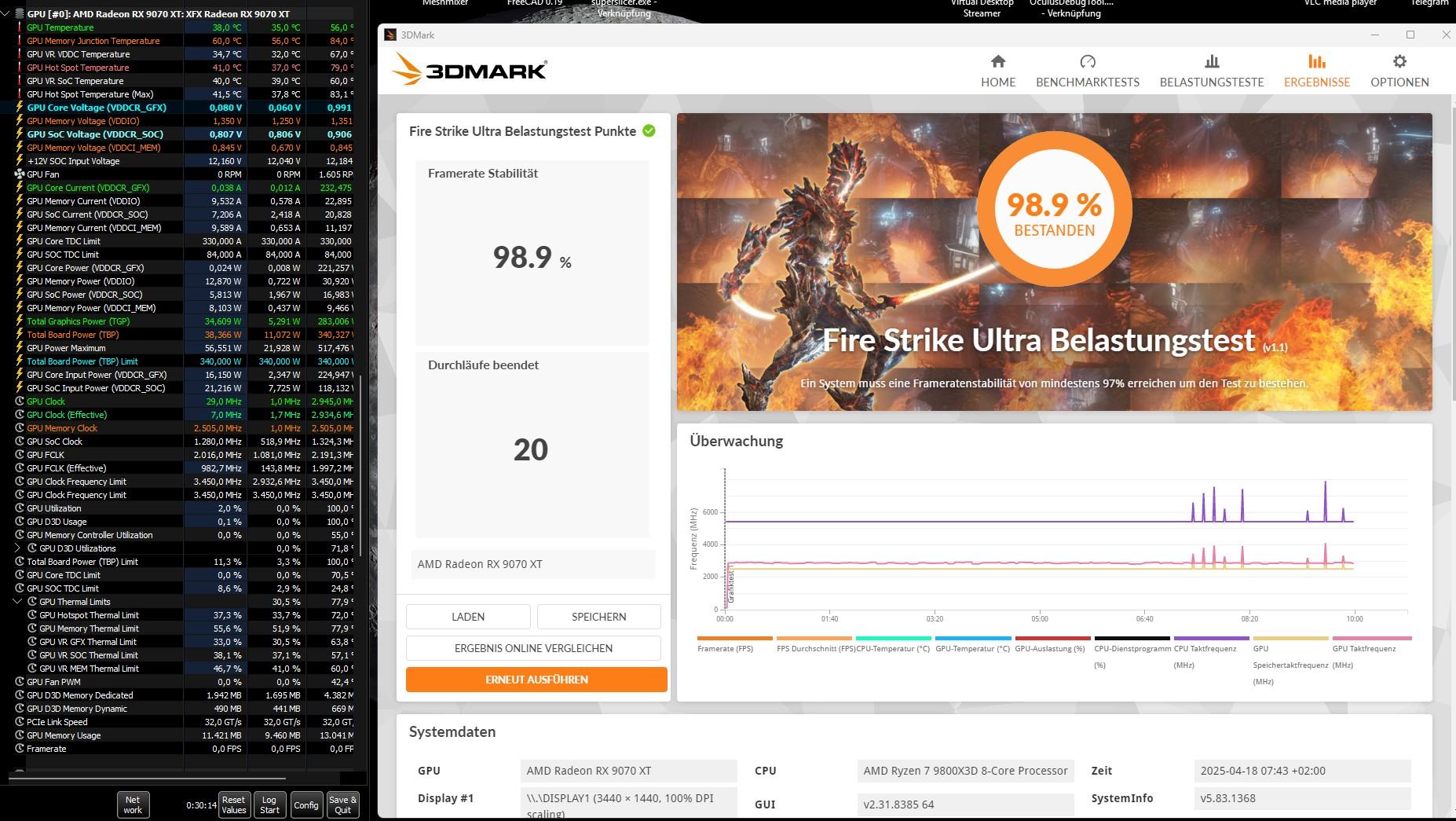Click gauge icon beside GPU D3D Memory Dedicated

click(20, 695)
